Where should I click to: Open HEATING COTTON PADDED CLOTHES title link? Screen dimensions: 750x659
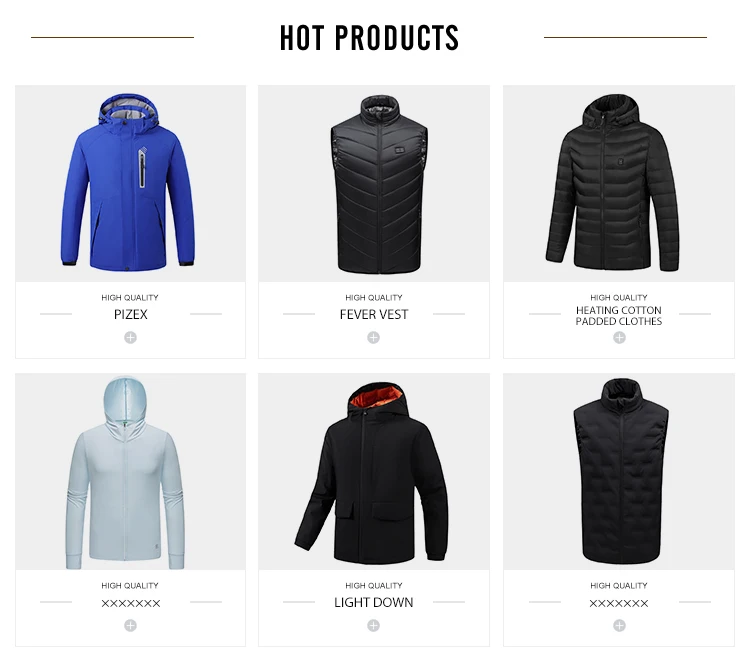(x=619, y=316)
